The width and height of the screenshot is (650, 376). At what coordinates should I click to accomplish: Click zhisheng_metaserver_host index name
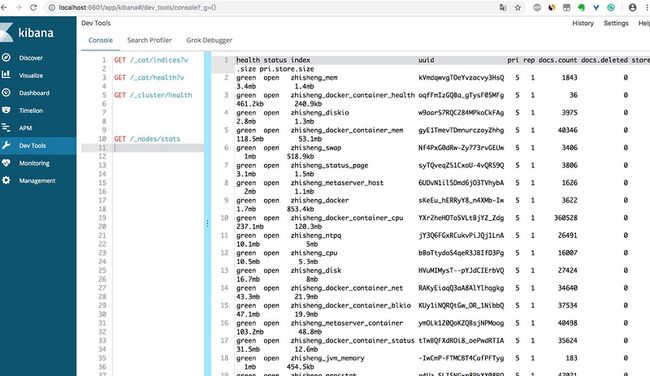[x=337, y=182]
